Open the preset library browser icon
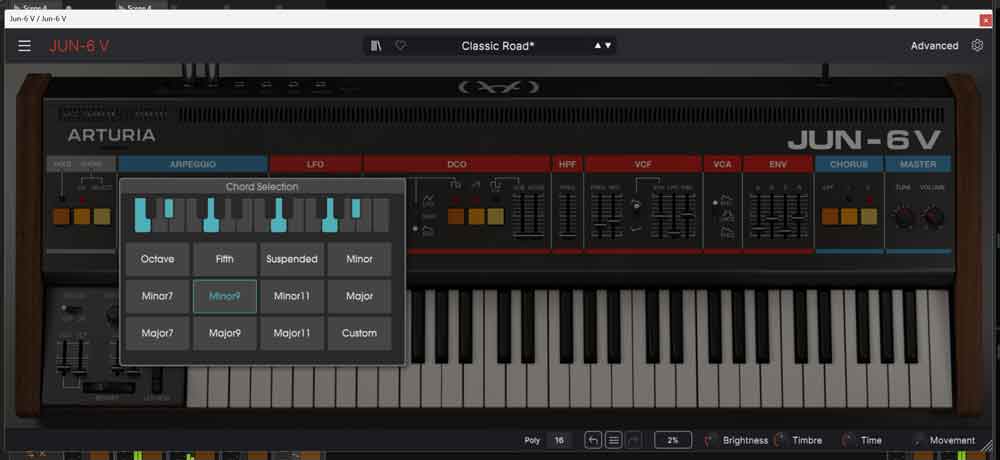The width and height of the screenshot is (1000, 460). pos(376,46)
